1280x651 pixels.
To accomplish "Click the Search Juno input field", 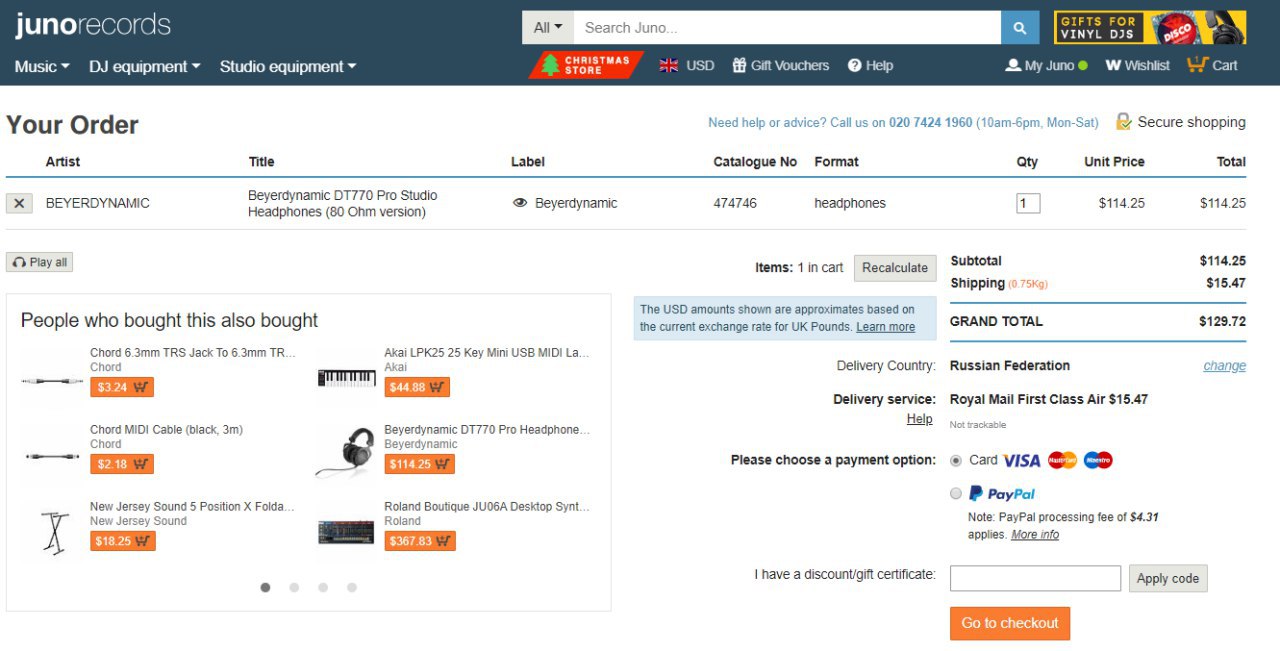I will click(x=787, y=28).
